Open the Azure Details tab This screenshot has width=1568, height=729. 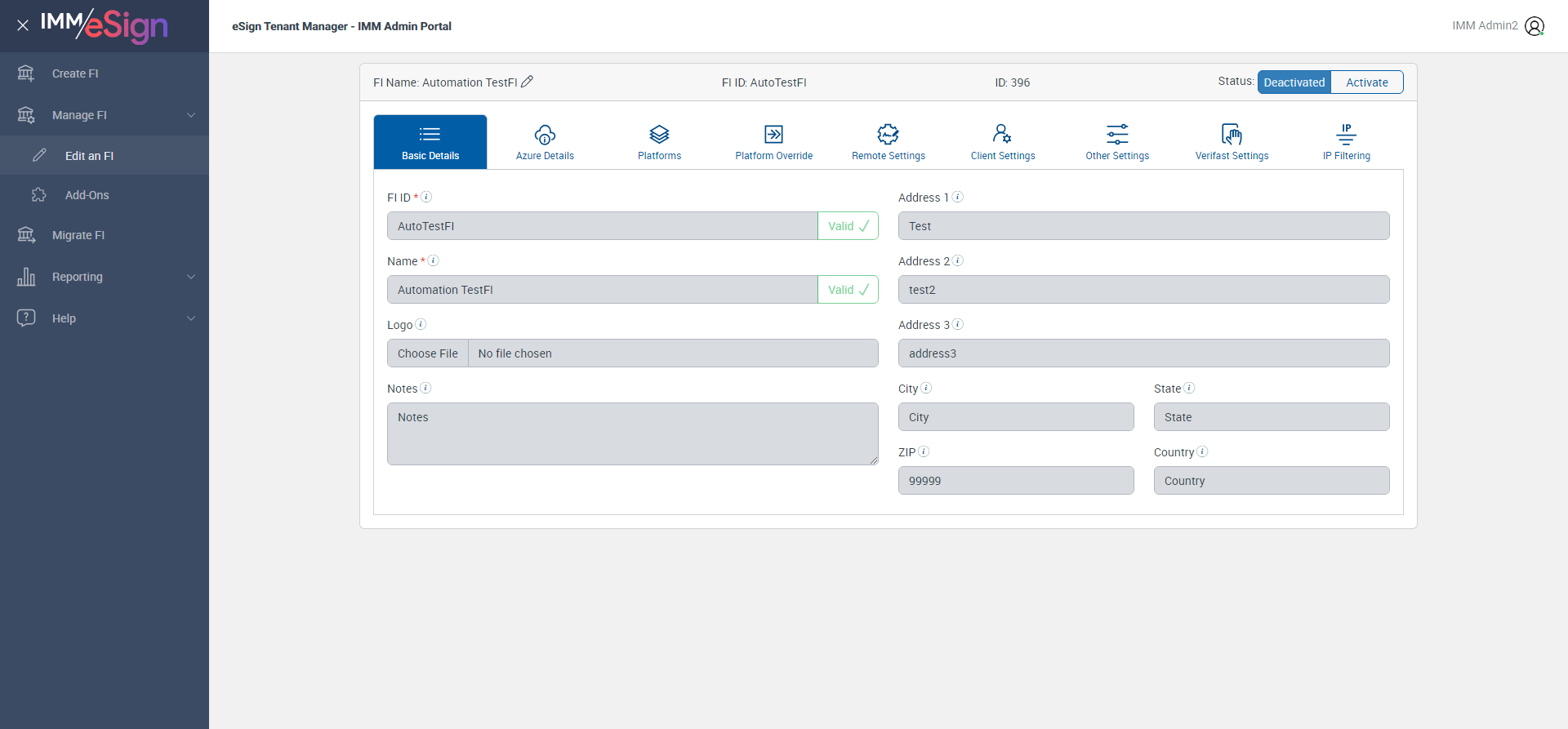(545, 142)
